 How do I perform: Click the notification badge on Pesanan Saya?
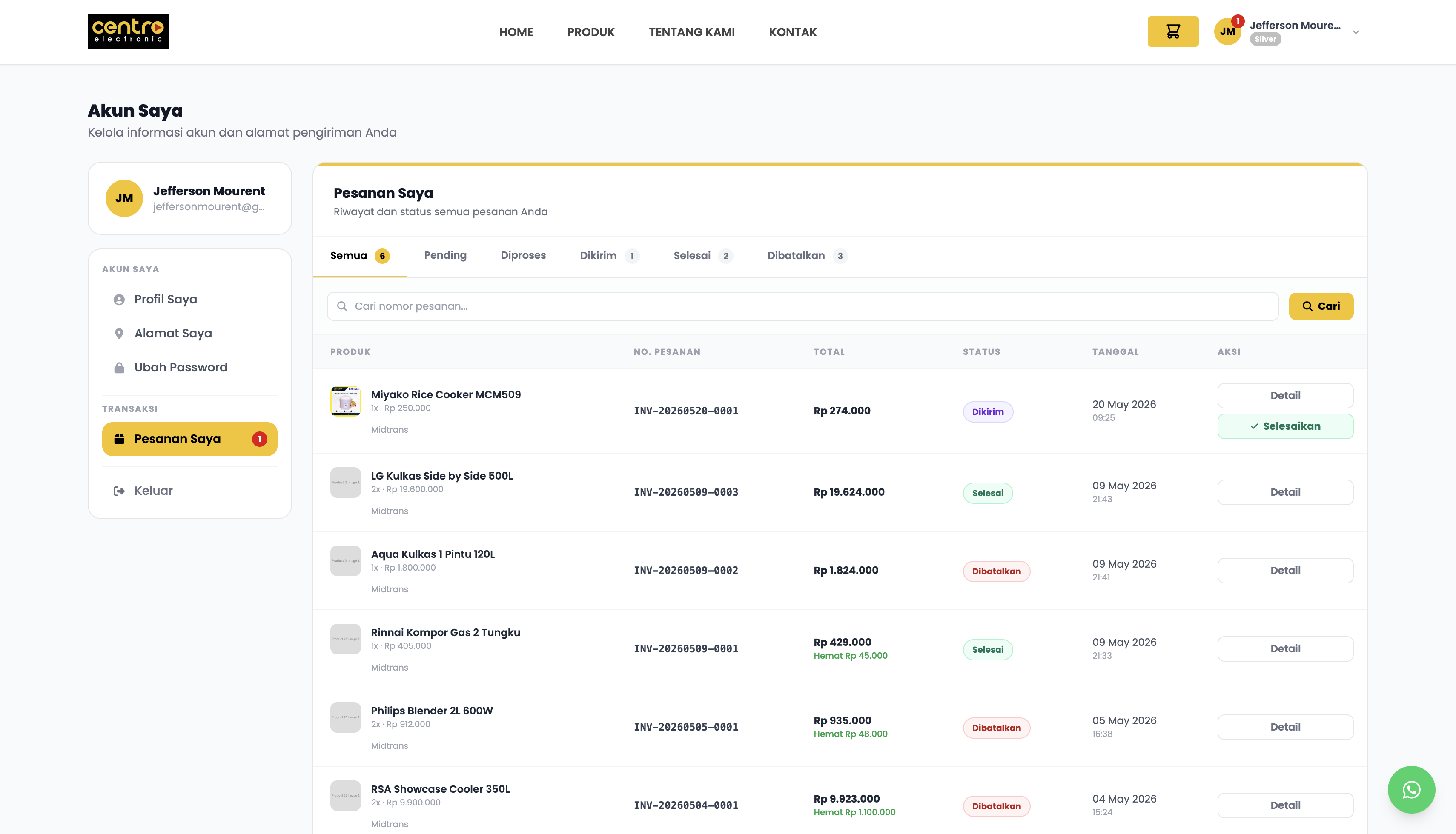click(x=260, y=439)
